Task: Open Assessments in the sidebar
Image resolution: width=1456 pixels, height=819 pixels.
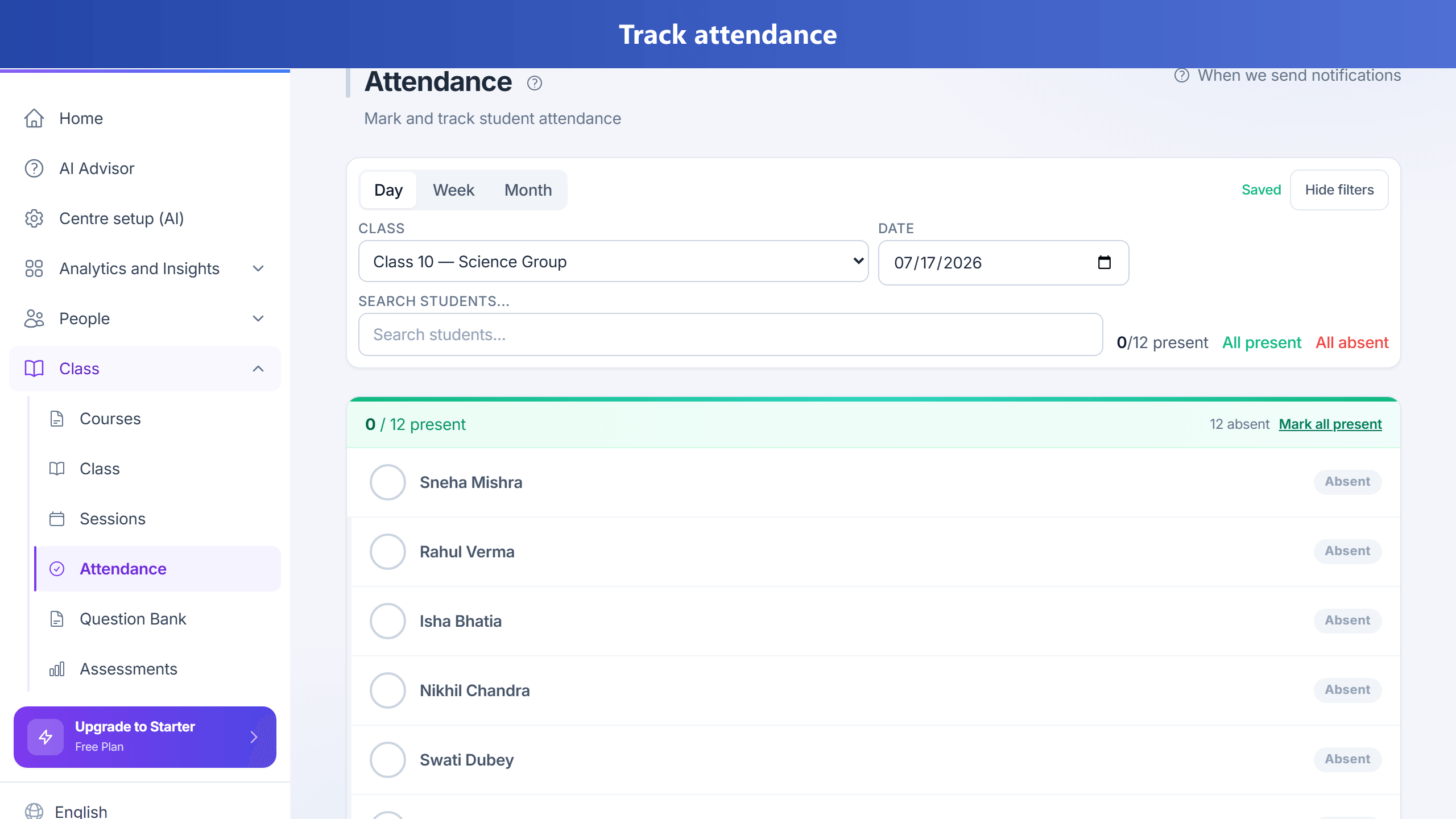Action: click(x=158, y=669)
